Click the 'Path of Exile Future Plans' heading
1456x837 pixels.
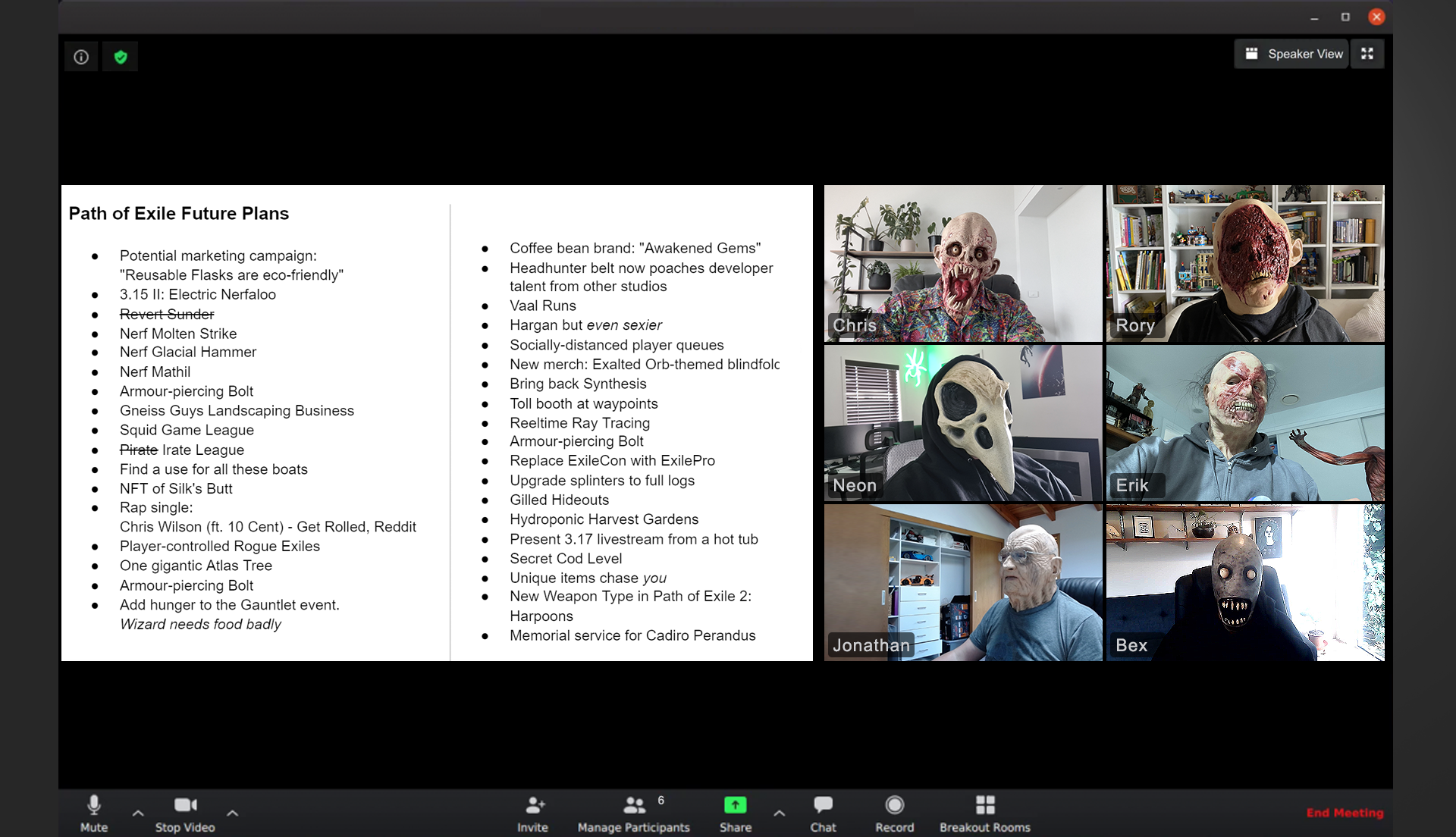coord(179,214)
